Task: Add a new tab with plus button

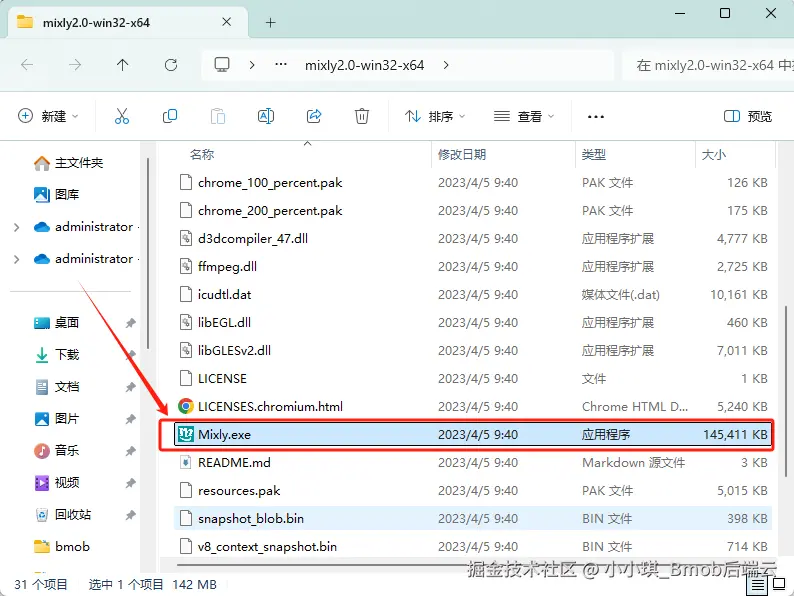Action: pyautogui.click(x=270, y=22)
